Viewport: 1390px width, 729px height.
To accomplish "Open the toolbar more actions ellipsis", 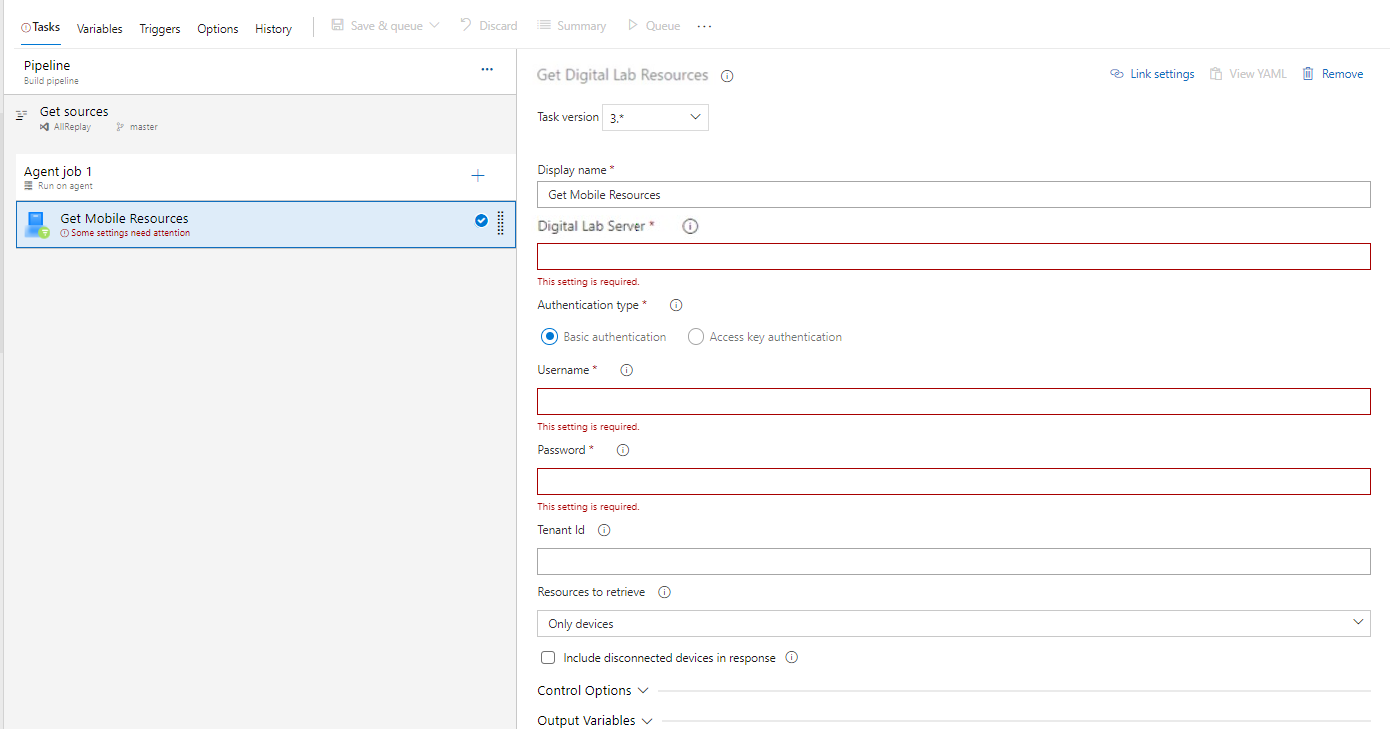I will [704, 26].
